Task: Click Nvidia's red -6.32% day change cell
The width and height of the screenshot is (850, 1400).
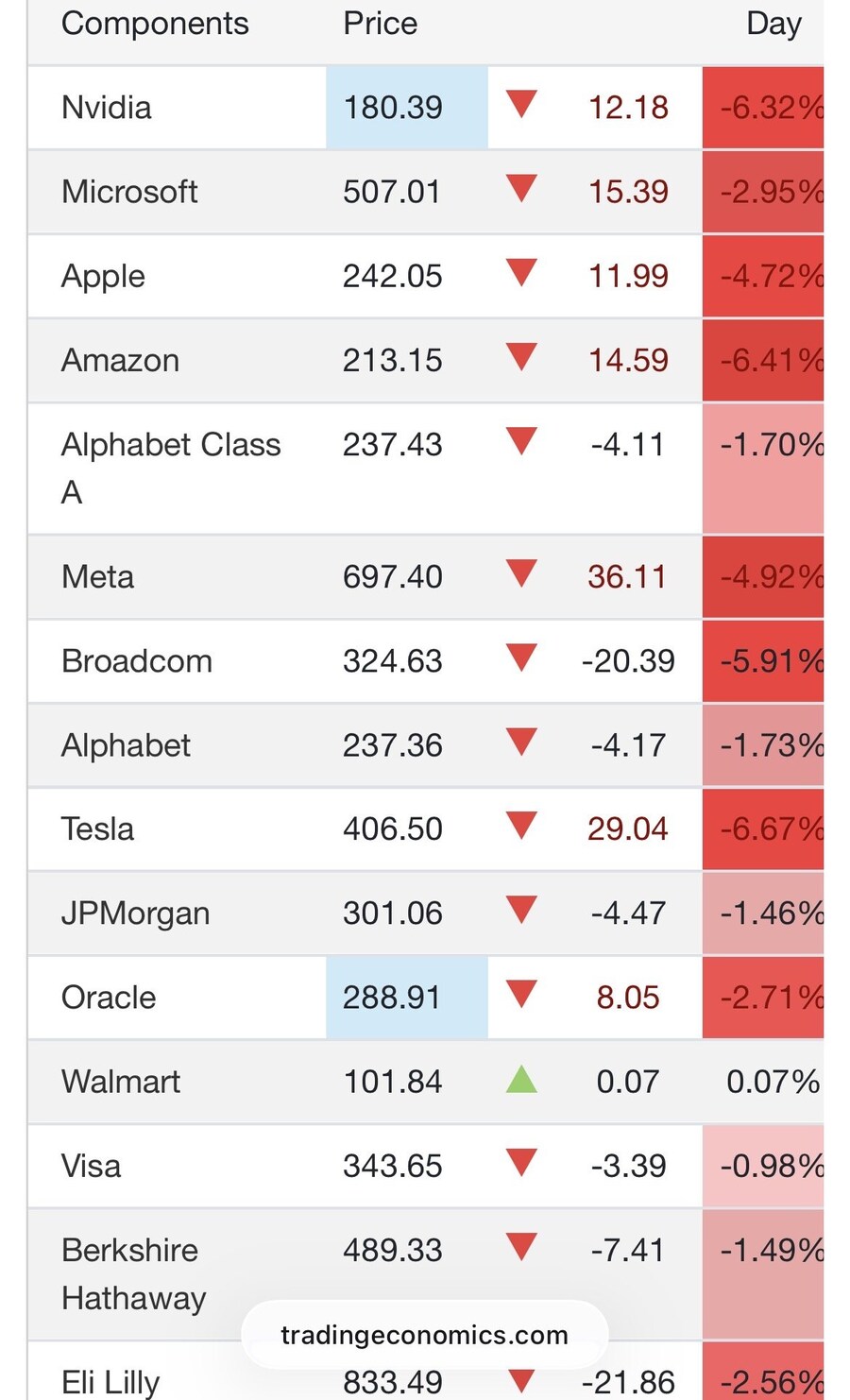Action: [763, 108]
